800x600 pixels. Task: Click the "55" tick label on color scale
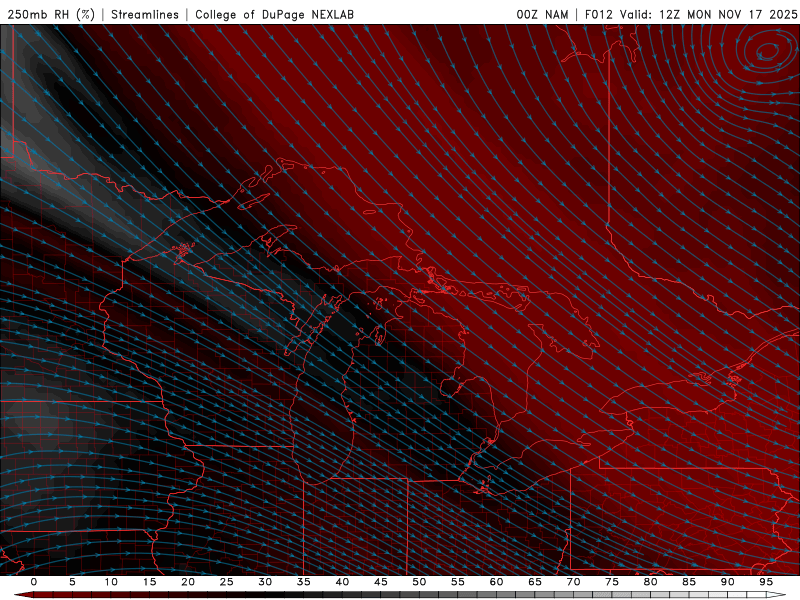458,582
